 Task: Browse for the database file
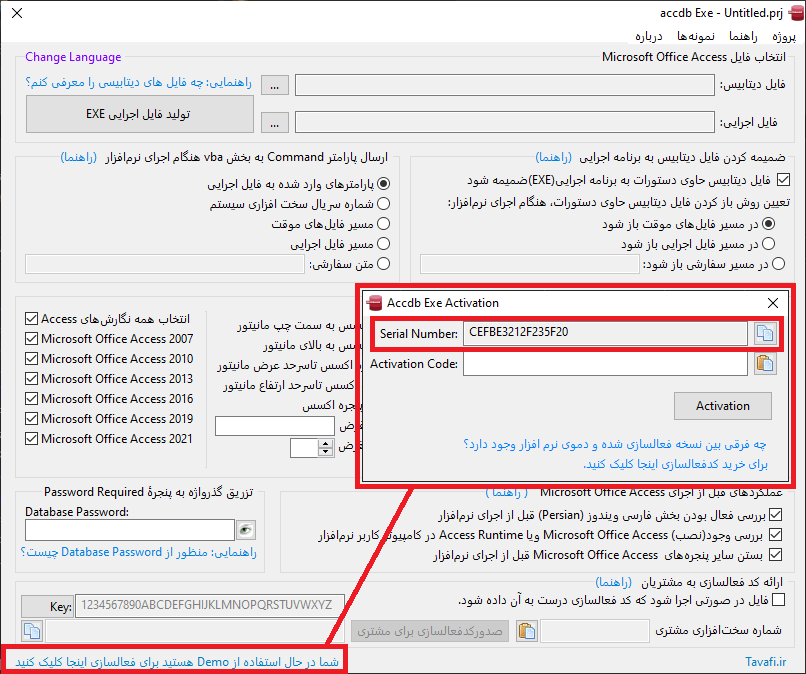274,85
